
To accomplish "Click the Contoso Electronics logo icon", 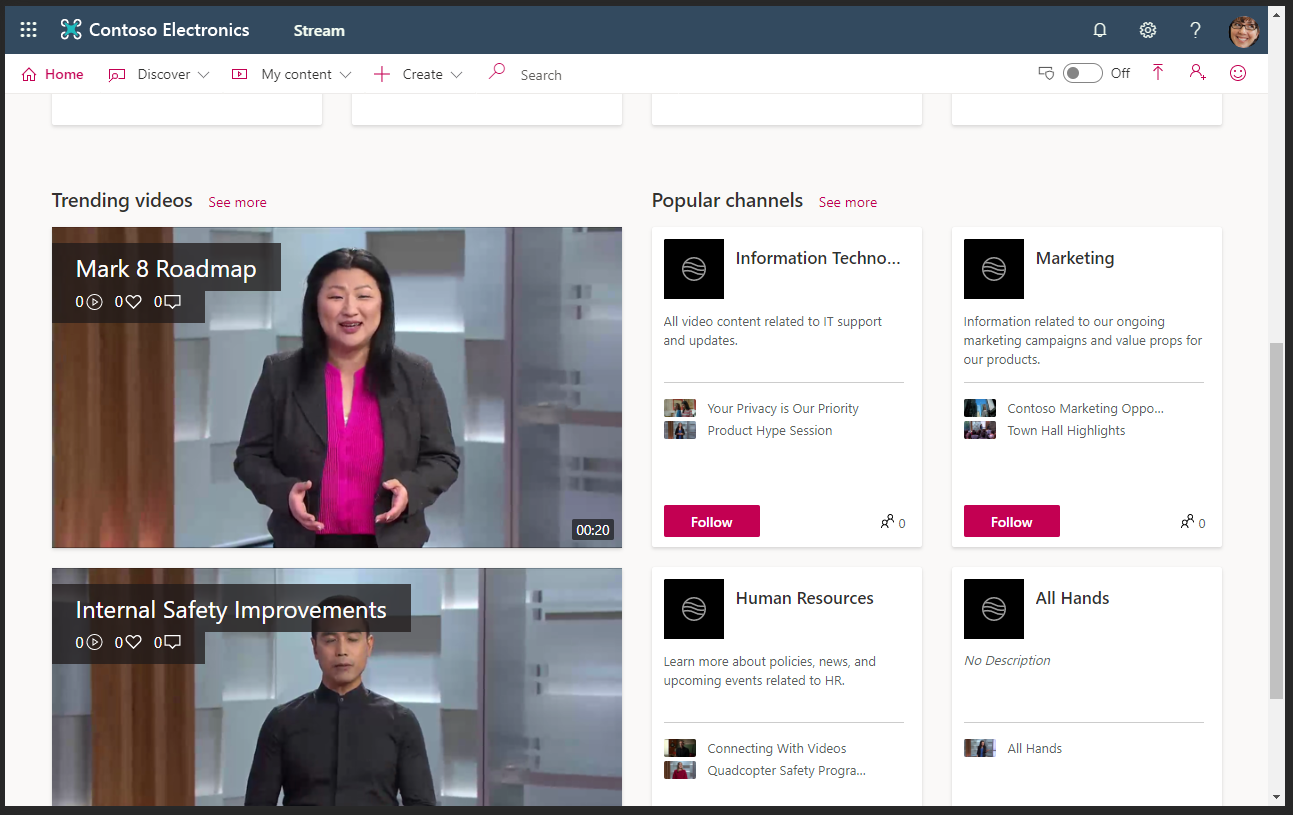I will [x=71, y=30].
